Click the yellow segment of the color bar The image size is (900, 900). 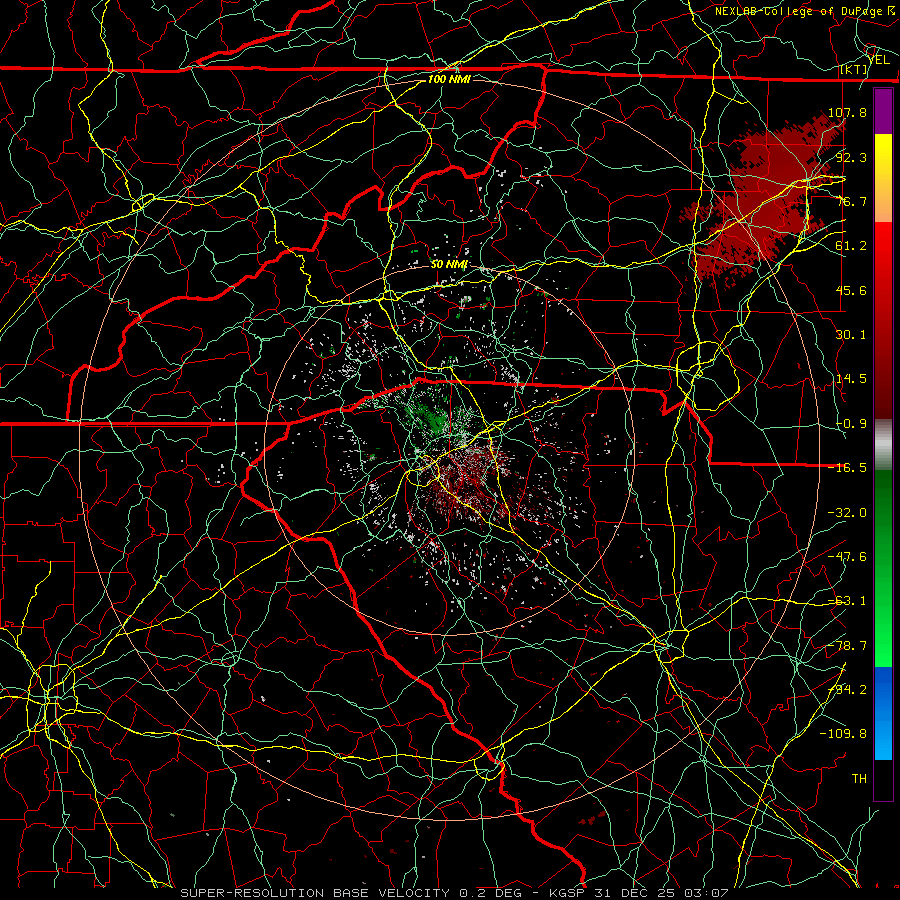(x=883, y=178)
